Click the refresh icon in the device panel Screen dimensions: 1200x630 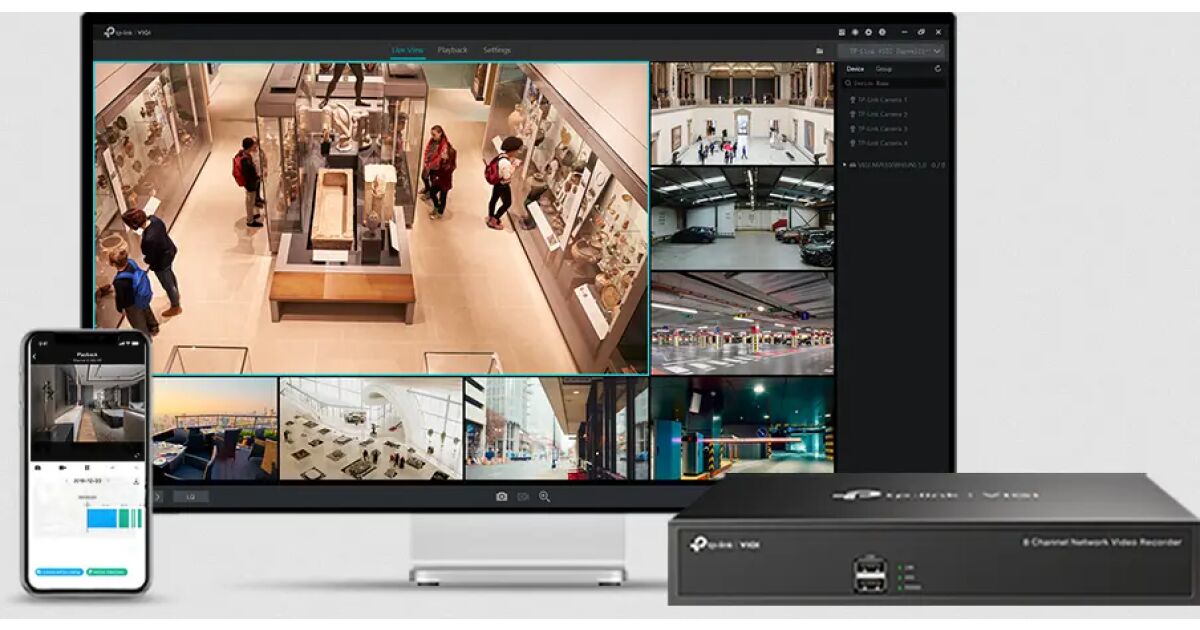pos(937,69)
